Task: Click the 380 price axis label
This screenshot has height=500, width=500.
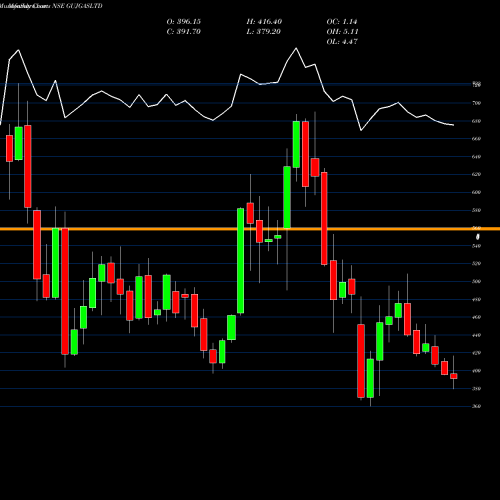Action: [x=477, y=389]
